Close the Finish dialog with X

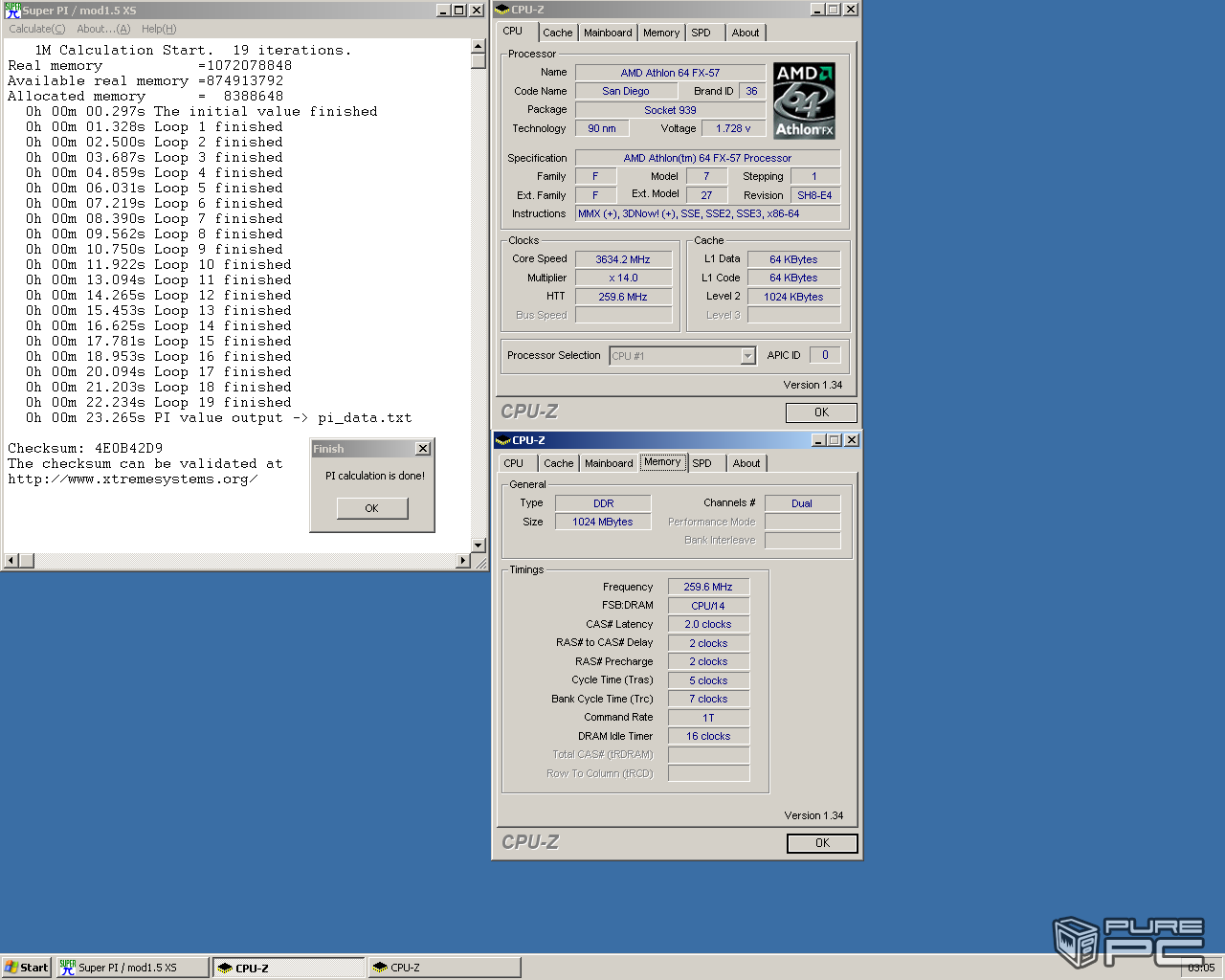(423, 449)
